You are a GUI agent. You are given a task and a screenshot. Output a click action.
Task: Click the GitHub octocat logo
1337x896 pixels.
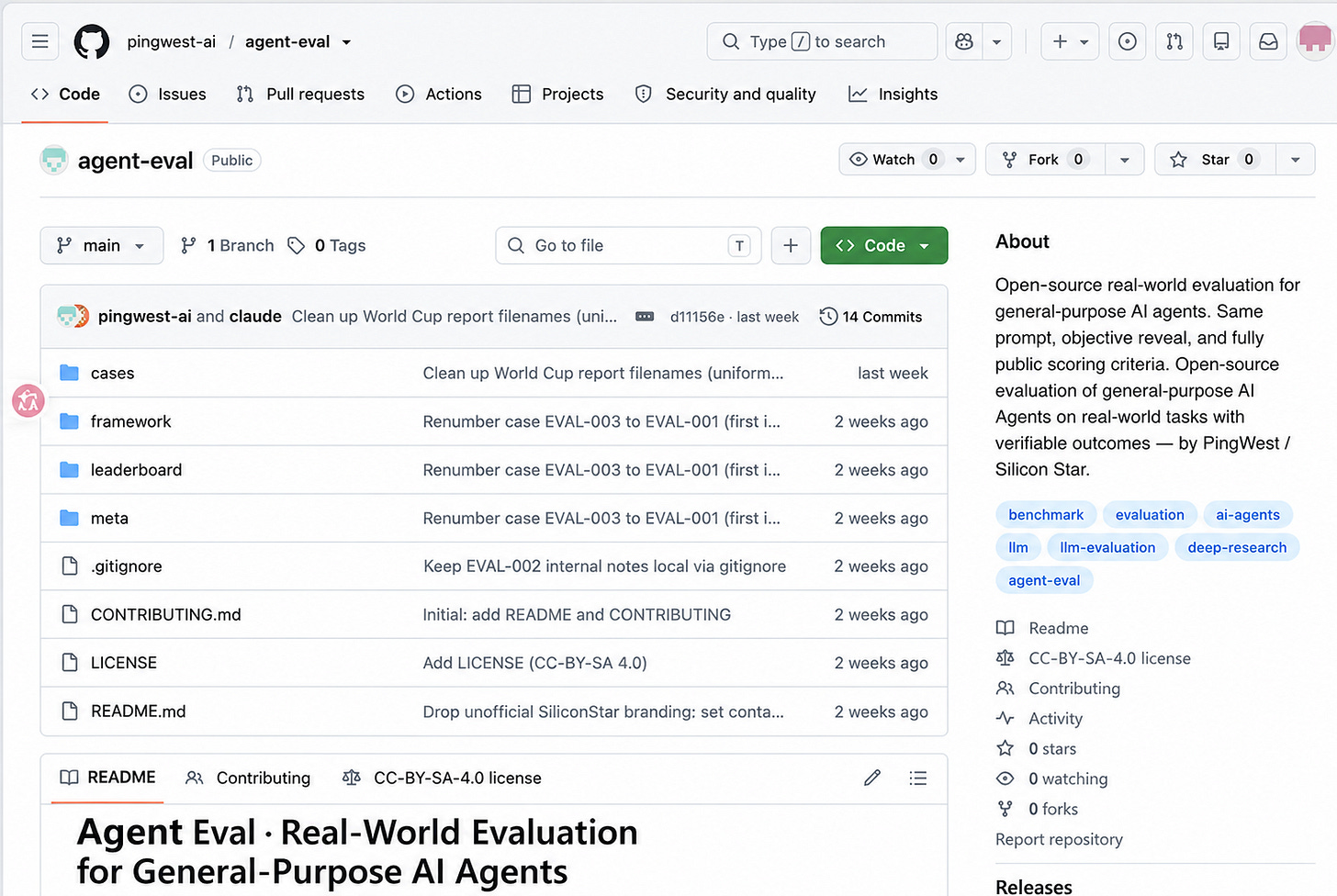pos(92,41)
